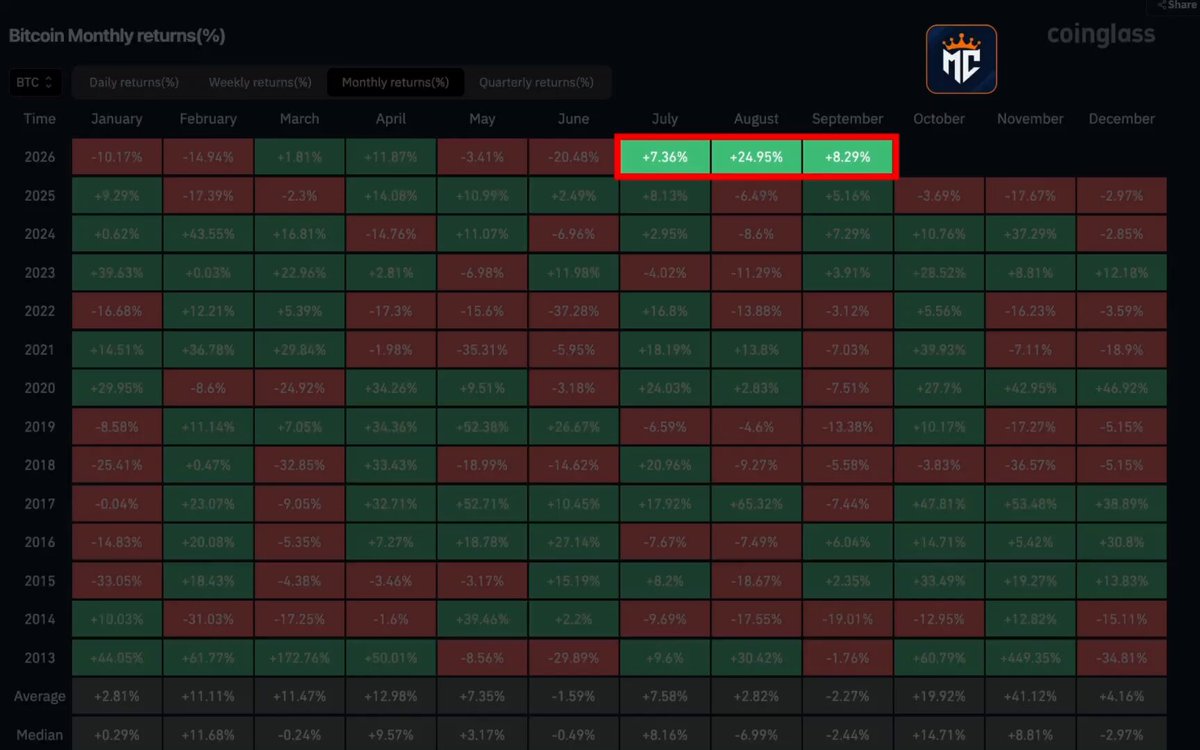Viewport: 1200px width, 750px height.
Task: Click the 'March' column header
Action: (300, 119)
